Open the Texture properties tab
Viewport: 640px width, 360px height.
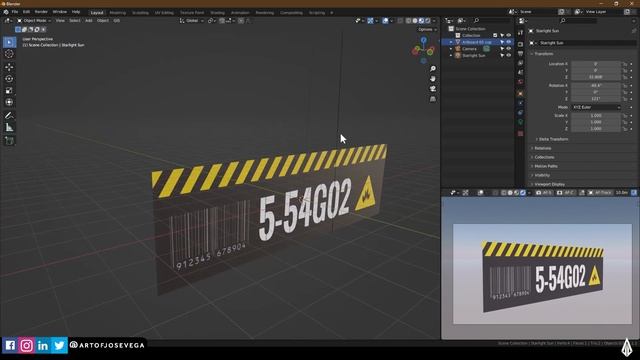tap(520, 133)
